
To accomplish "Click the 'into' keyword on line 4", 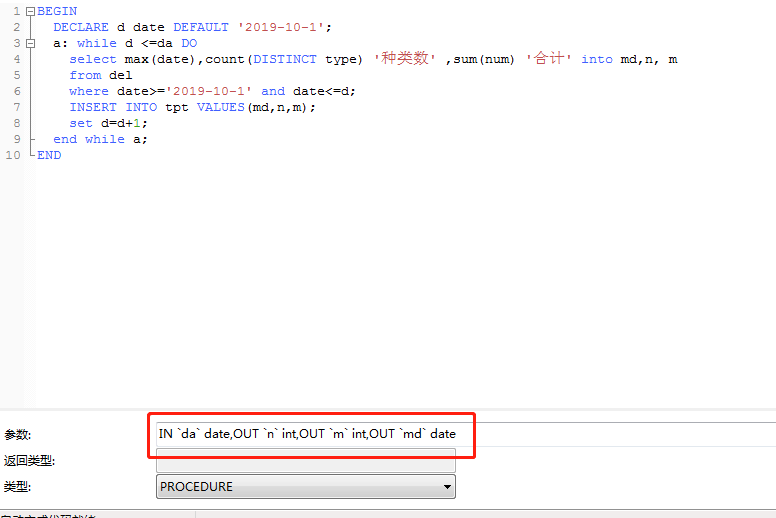I will coord(597,59).
